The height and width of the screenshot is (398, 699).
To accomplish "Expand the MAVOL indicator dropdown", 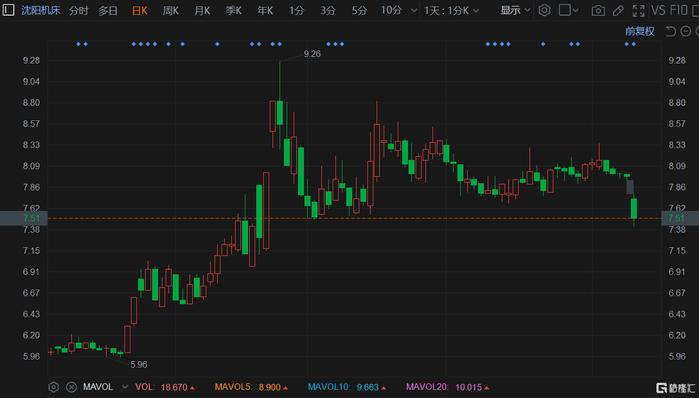I will (x=125, y=387).
